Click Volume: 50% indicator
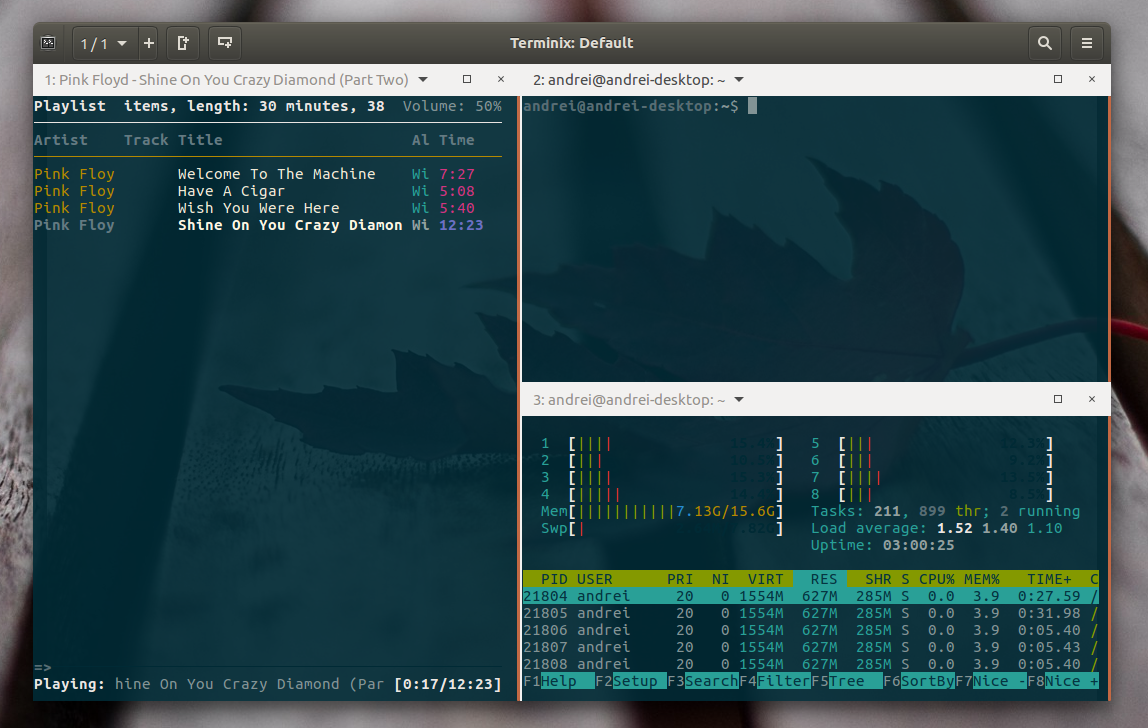Viewport: 1148px width, 728px height. 452,106
